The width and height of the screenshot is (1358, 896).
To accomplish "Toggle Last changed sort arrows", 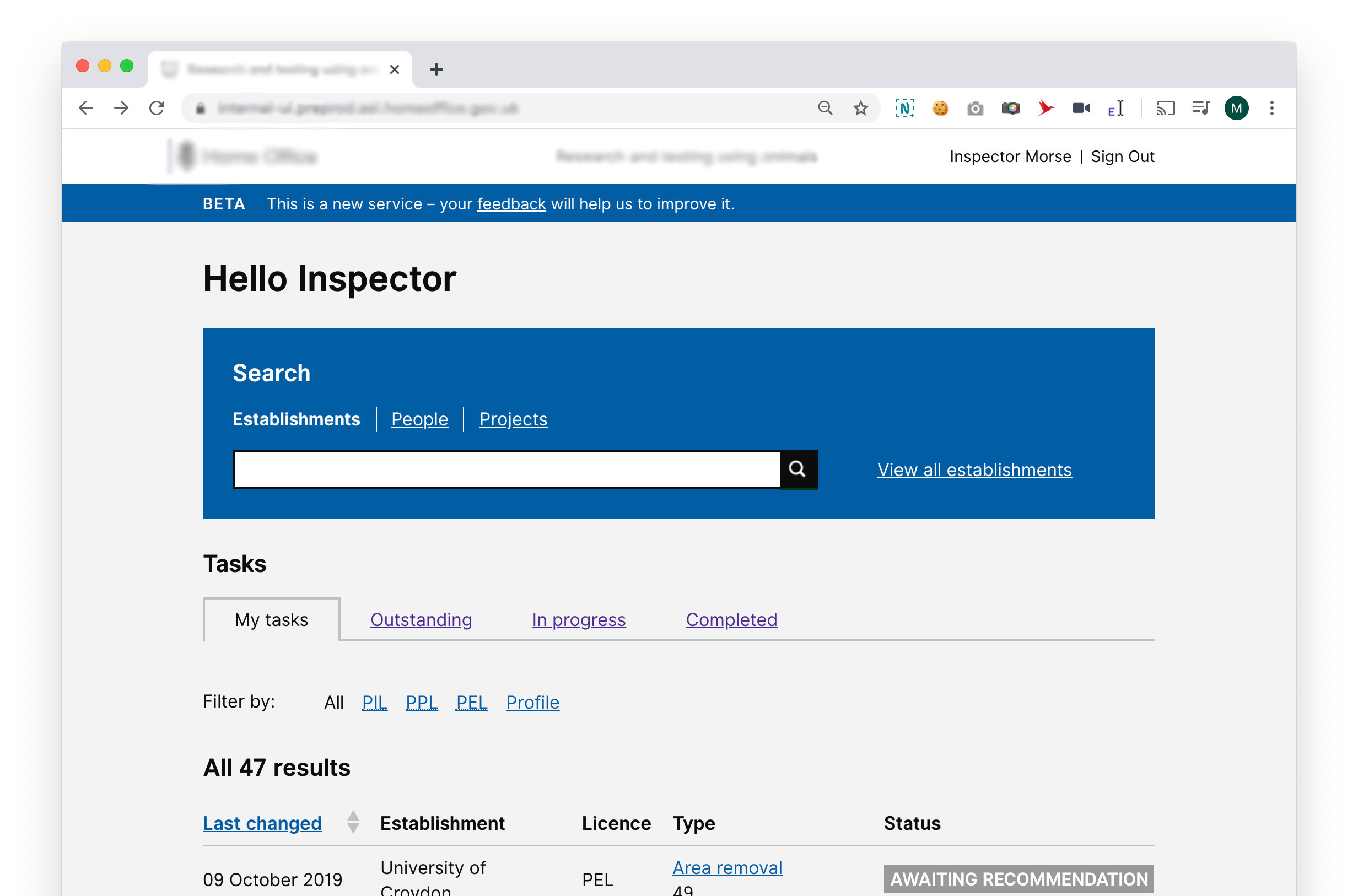I will (x=353, y=823).
